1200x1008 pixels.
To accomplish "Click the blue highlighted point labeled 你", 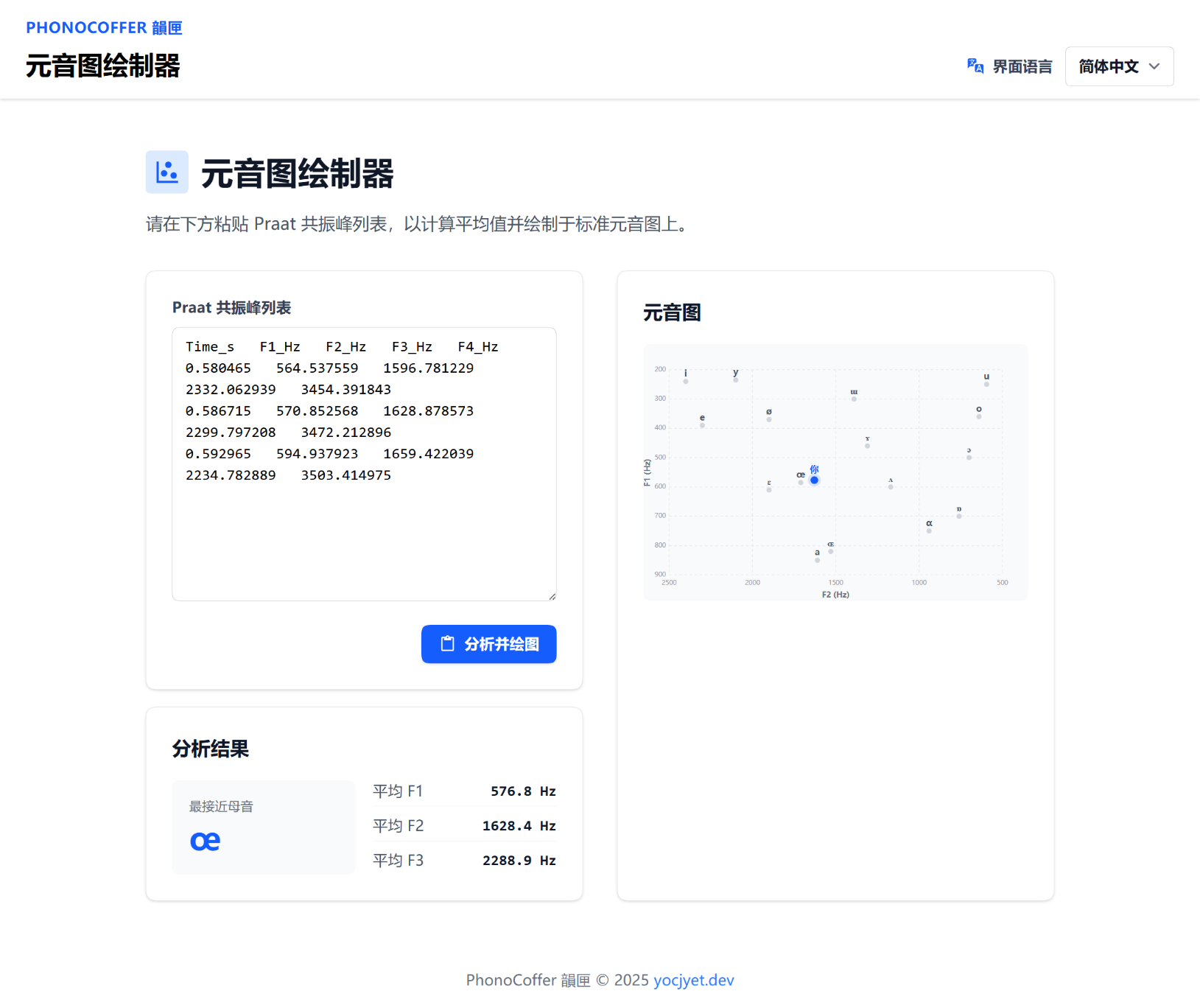I will point(814,480).
